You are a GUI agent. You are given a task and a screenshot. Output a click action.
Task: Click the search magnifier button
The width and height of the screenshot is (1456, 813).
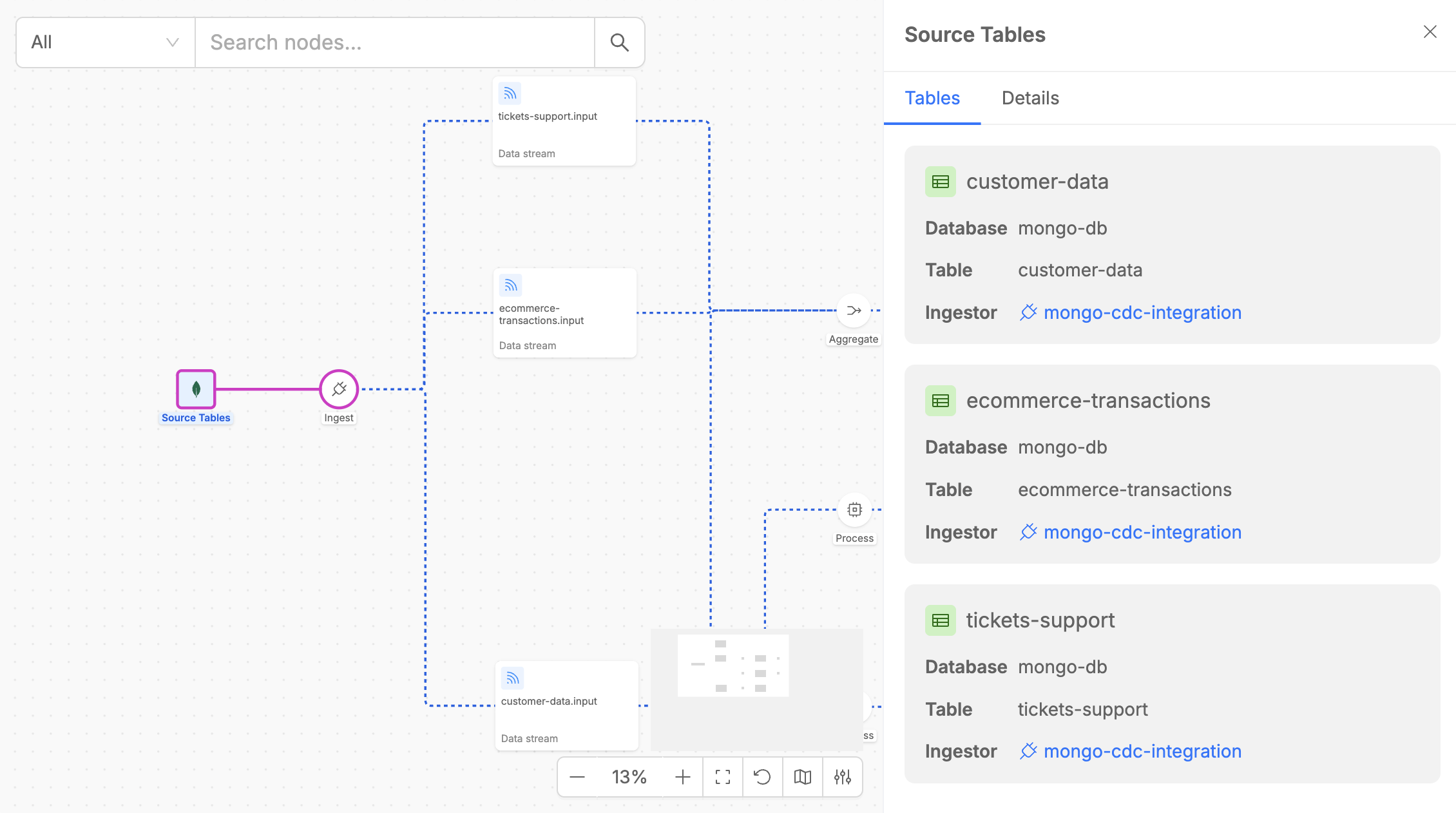click(619, 43)
